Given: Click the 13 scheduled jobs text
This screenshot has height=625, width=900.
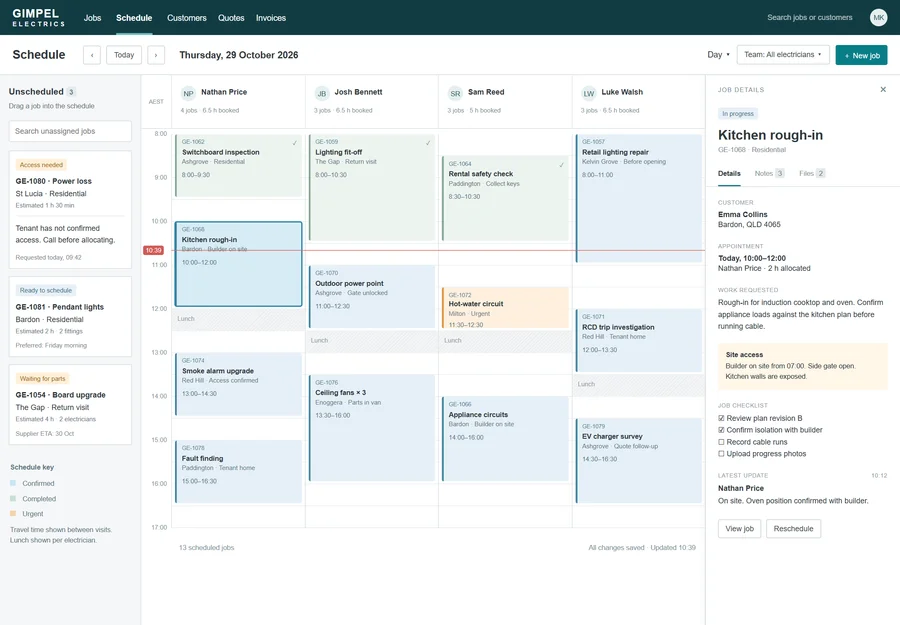Looking at the screenshot, I should click(x=206, y=548).
